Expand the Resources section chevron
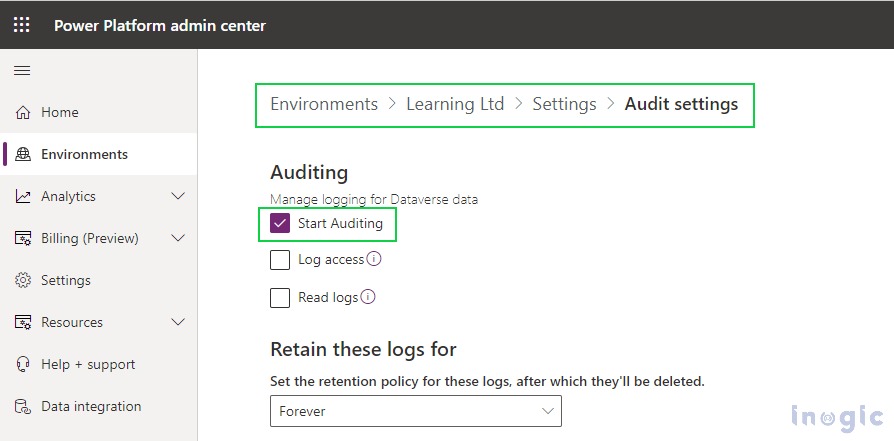Viewport: 894px width, 441px height. click(x=178, y=323)
